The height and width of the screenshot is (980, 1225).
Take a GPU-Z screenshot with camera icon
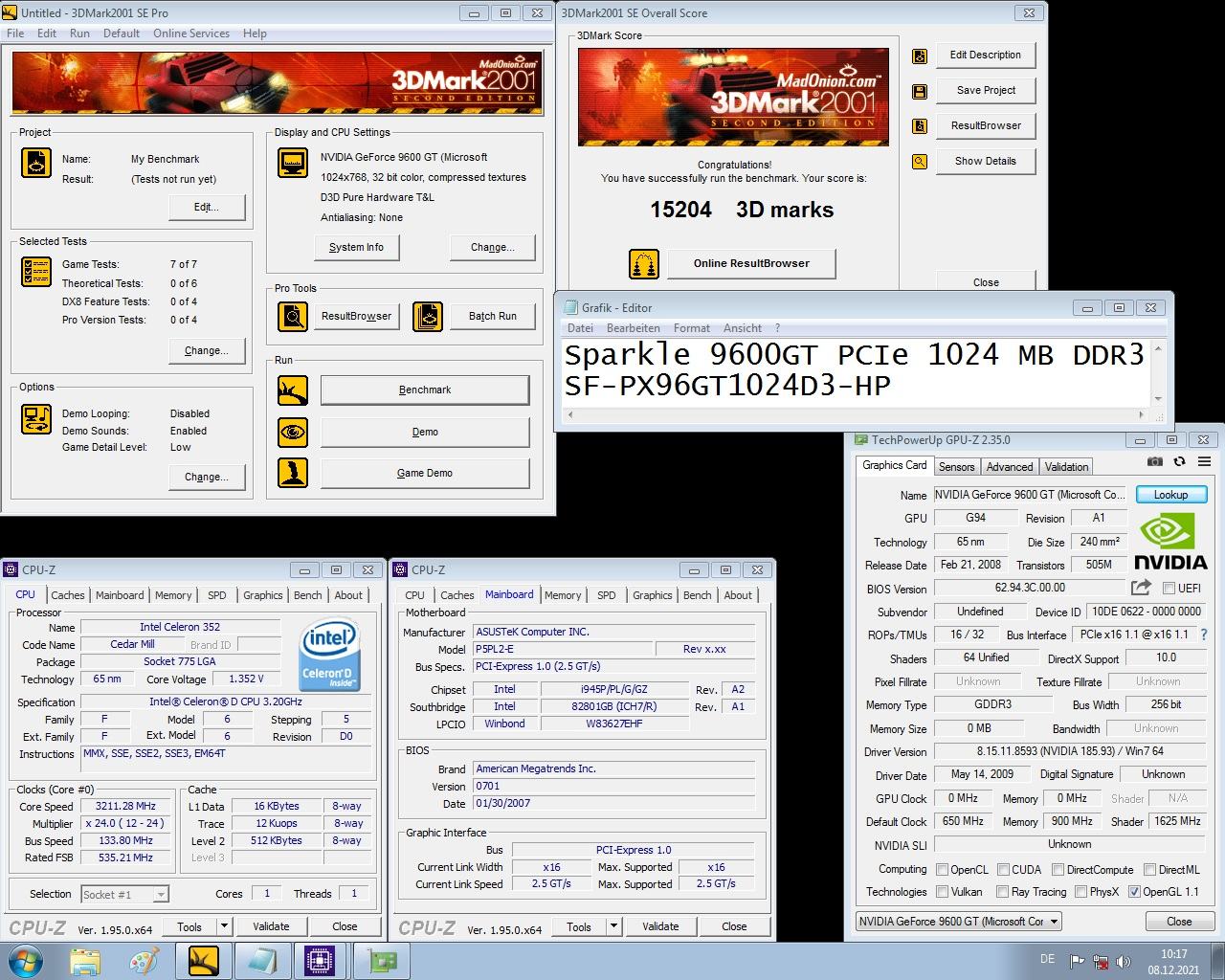[x=1155, y=461]
